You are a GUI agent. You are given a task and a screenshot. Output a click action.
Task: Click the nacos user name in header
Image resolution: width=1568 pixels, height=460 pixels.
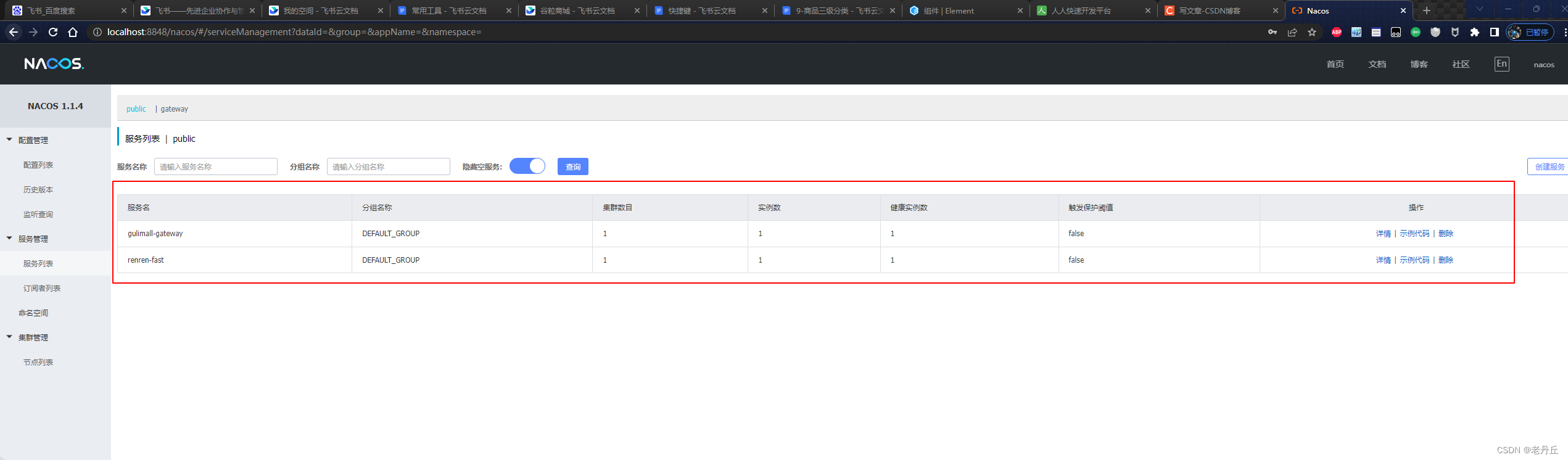click(x=1544, y=65)
